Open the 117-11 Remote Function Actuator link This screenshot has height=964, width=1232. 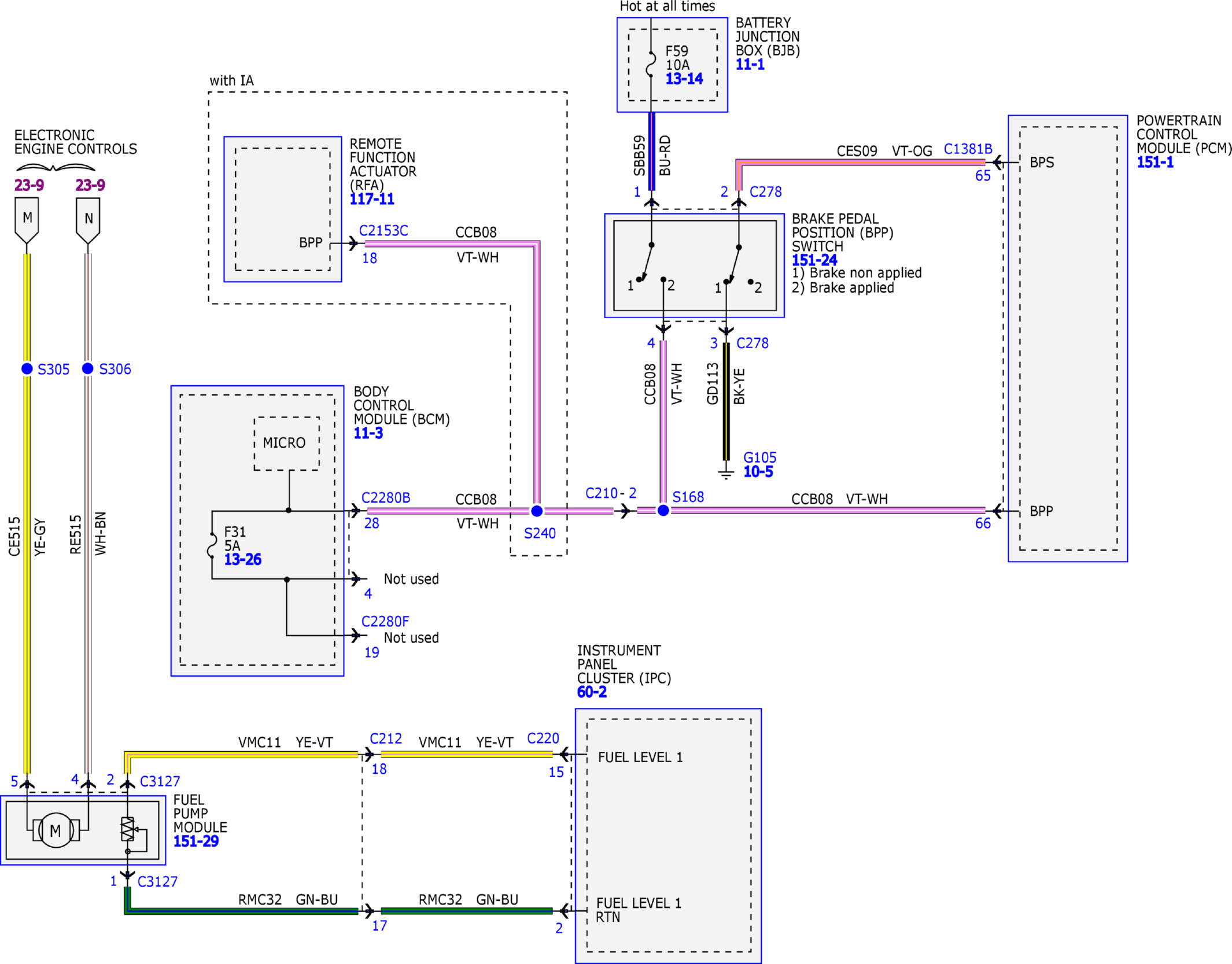[x=372, y=199]
